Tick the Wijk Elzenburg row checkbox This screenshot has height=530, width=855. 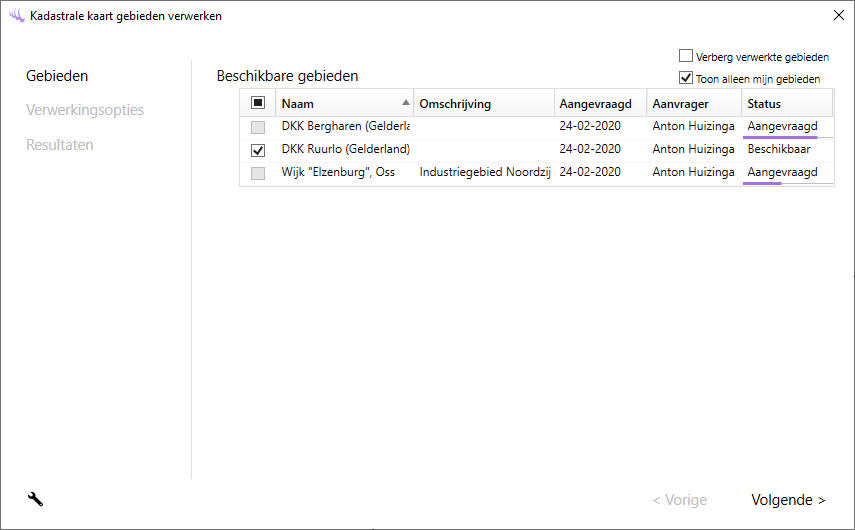pos(258,173)
